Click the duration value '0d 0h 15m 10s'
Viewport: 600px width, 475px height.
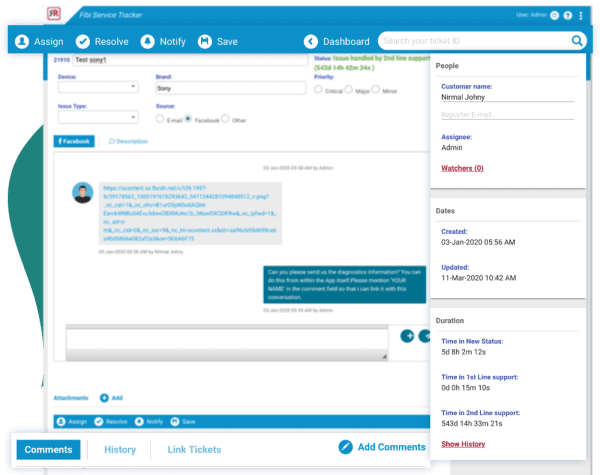tap(466, 388)
